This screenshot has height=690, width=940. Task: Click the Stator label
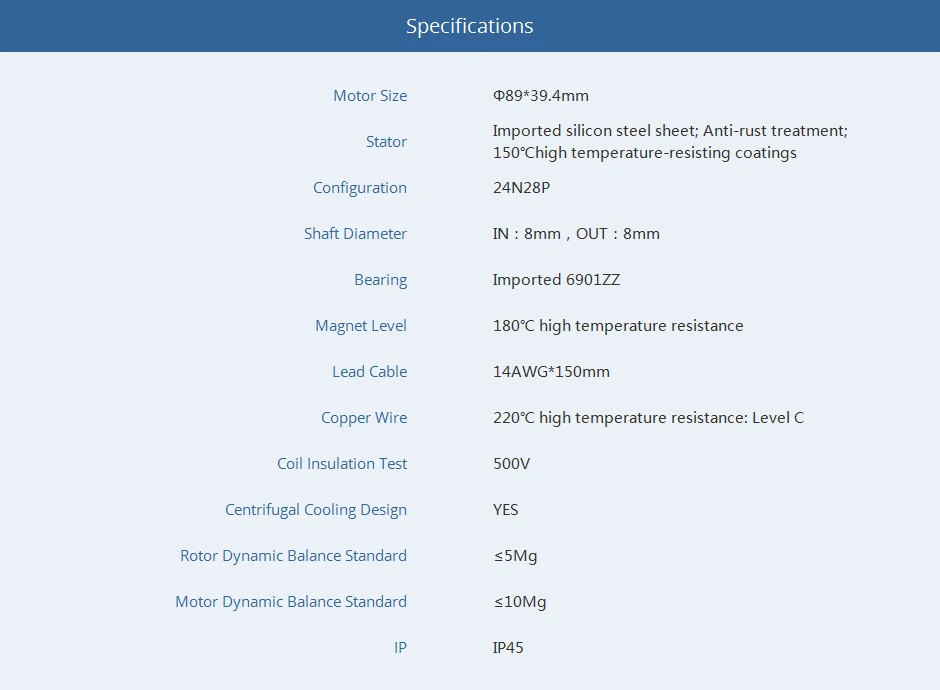coord(386,142)
